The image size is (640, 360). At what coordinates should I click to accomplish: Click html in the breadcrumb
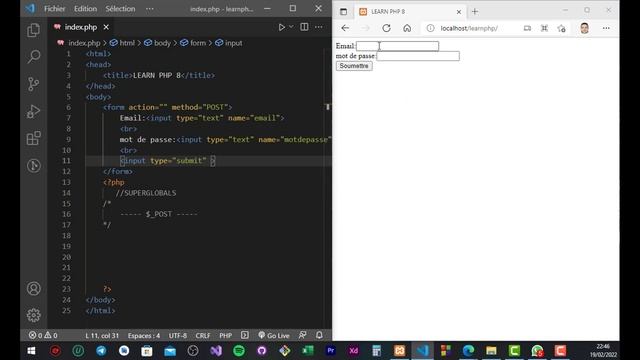127,43
